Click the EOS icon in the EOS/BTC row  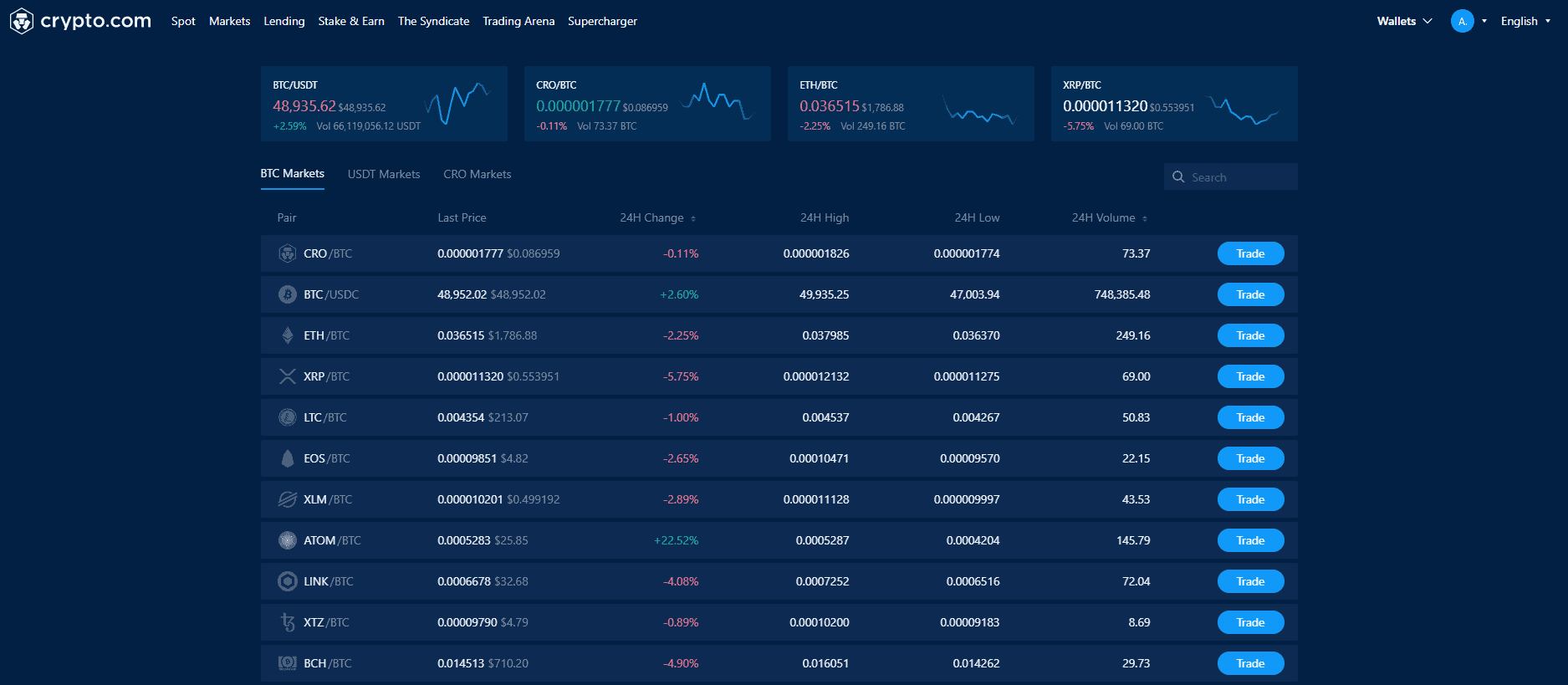tap(288, 458)
